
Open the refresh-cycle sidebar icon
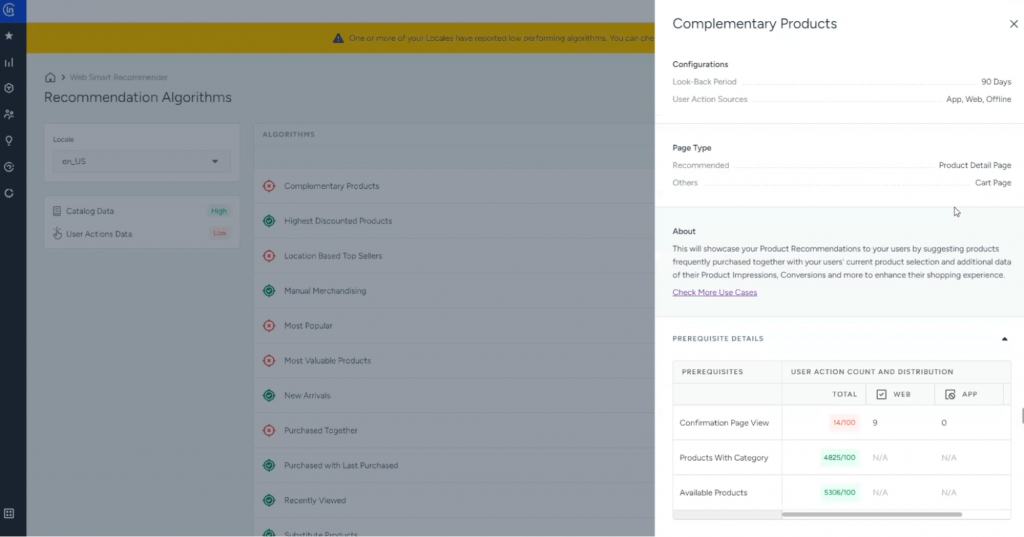click(x=9, y=193)
